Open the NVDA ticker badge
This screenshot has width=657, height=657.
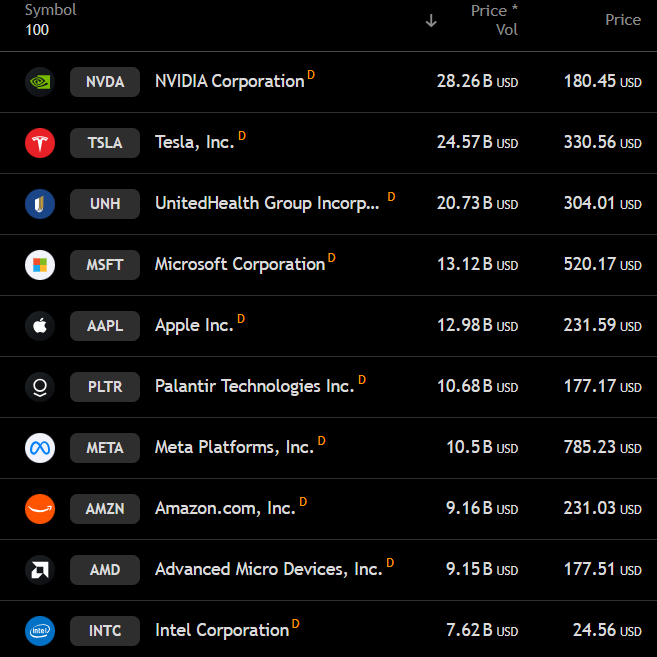coord(105,82)
